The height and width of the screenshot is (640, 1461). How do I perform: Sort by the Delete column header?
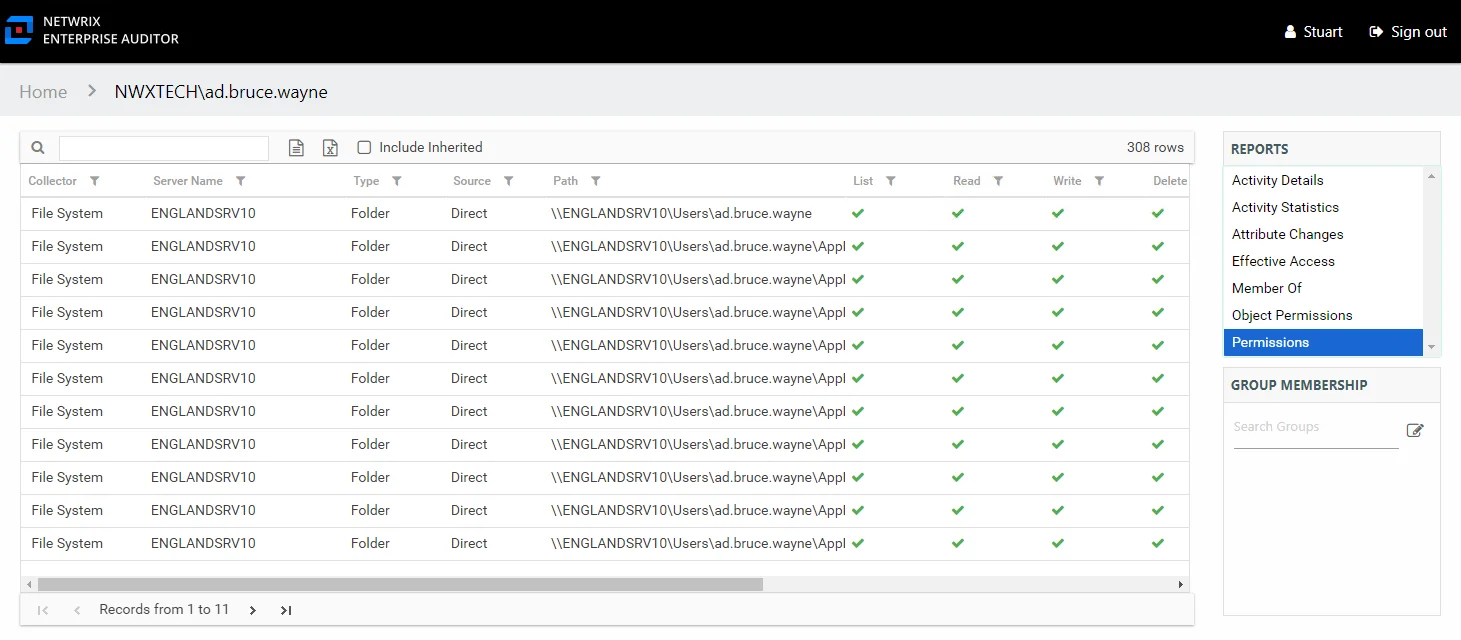coord(1170,181)
